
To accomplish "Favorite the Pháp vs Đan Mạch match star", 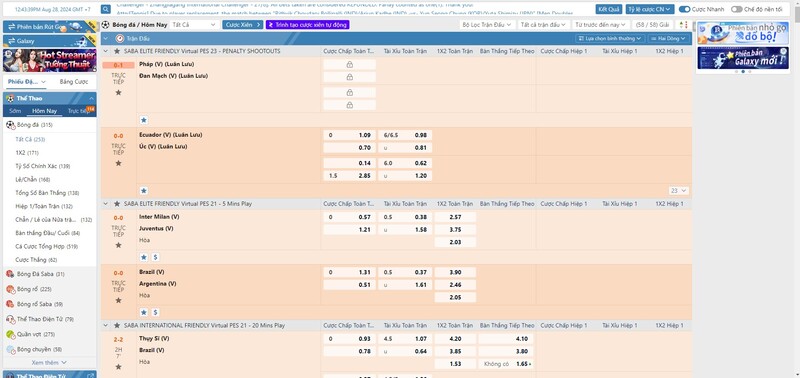I will coord(118,92).
